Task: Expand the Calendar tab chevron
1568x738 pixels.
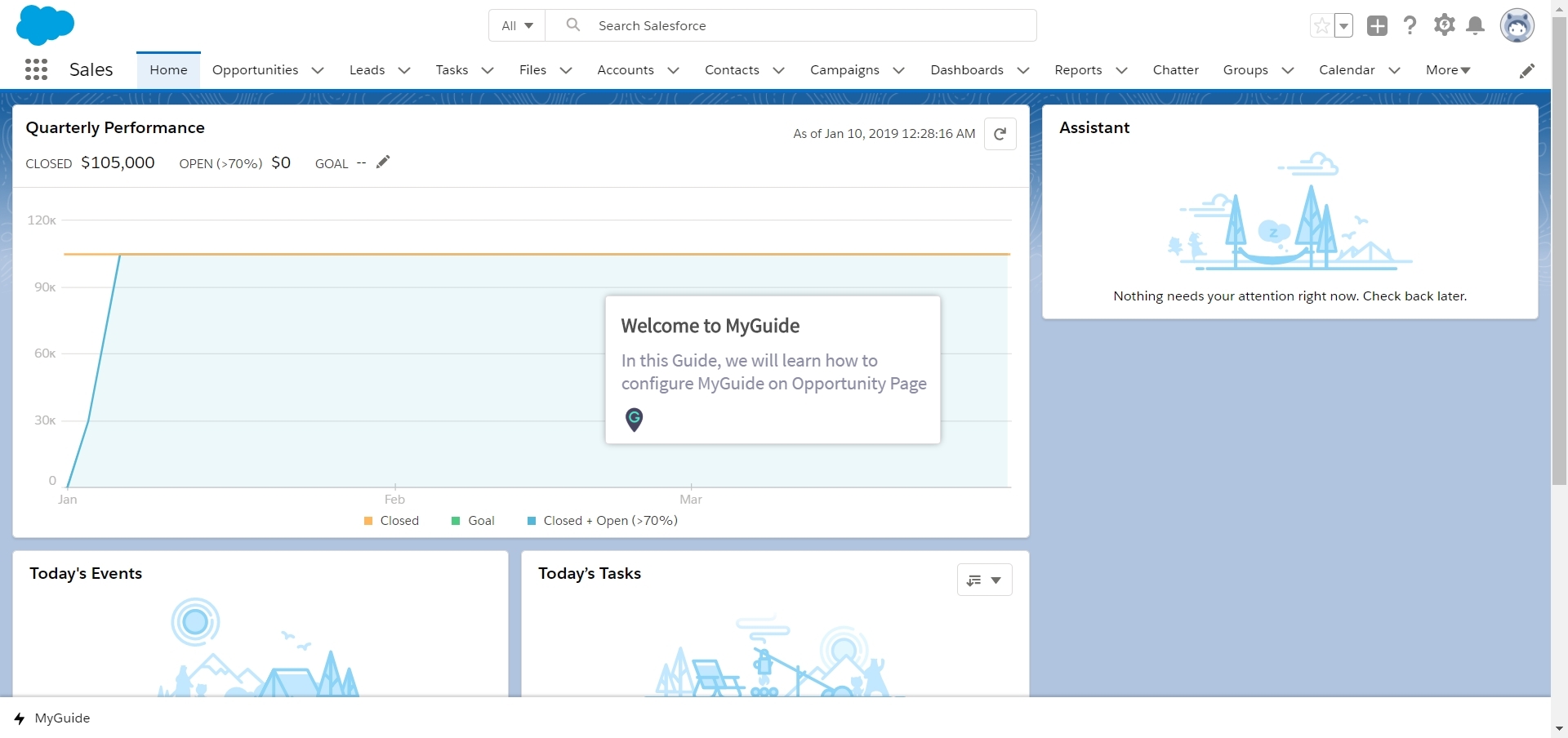Action: [x=1394, y=70]
